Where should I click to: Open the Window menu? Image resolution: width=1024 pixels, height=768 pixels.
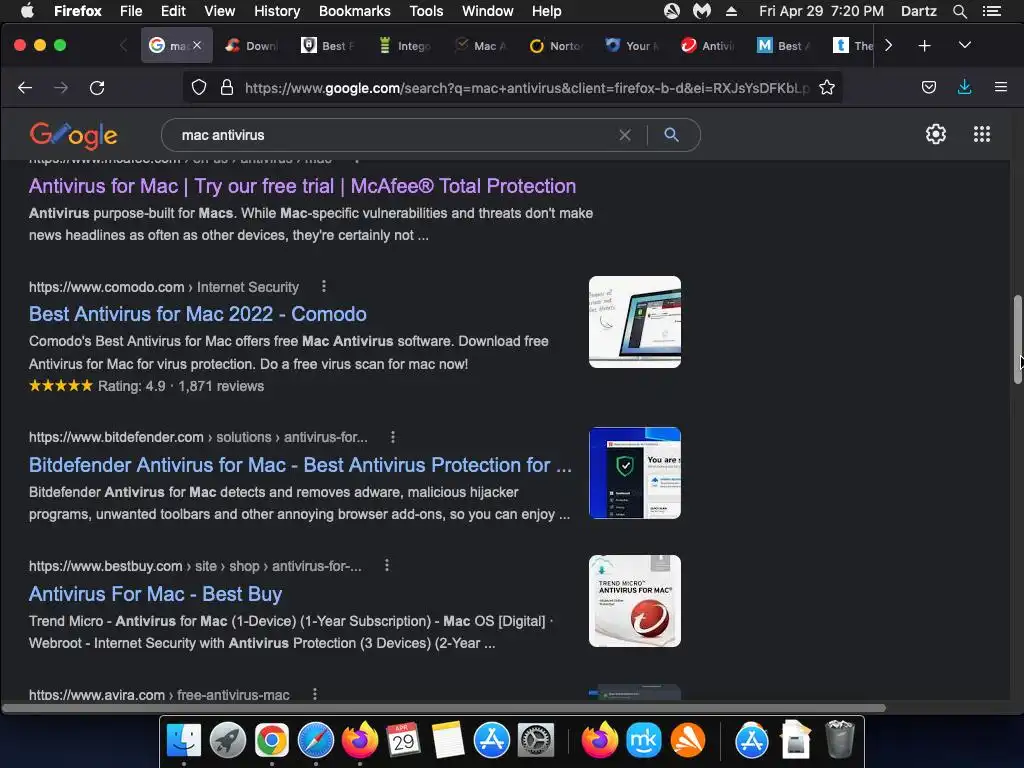(487, 11)
